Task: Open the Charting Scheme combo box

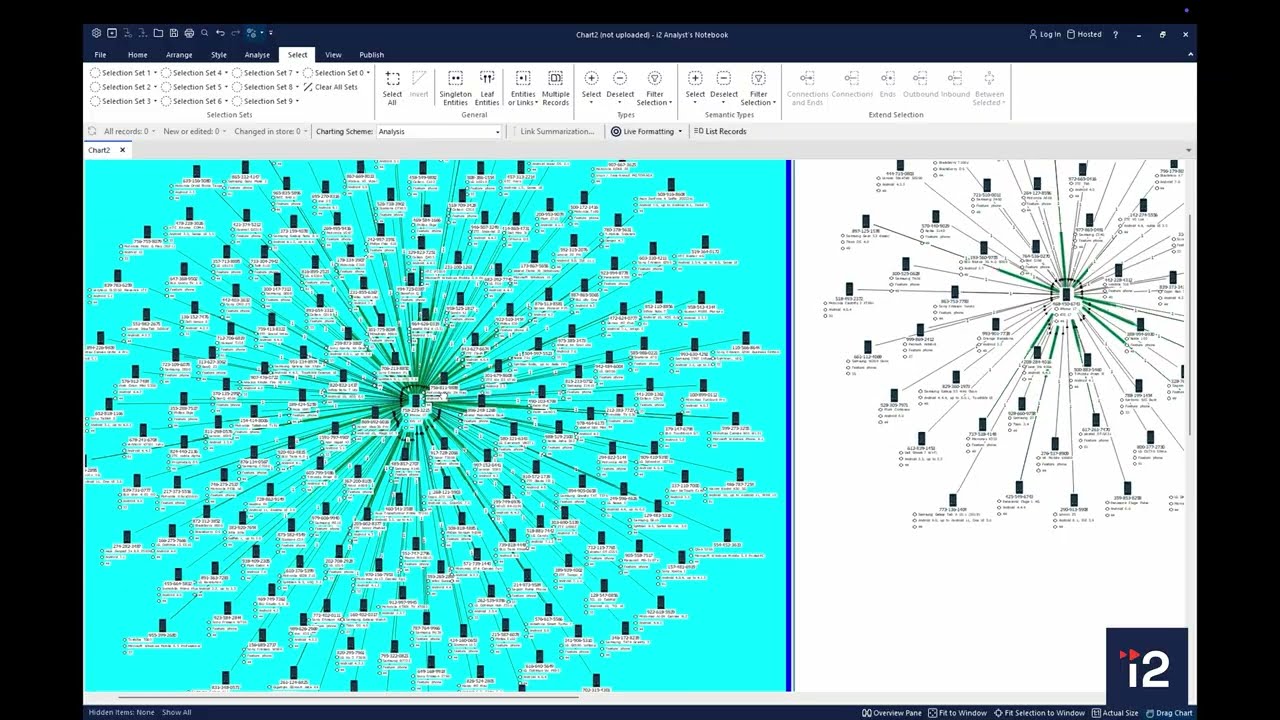Action: click(x=438, y=131)
